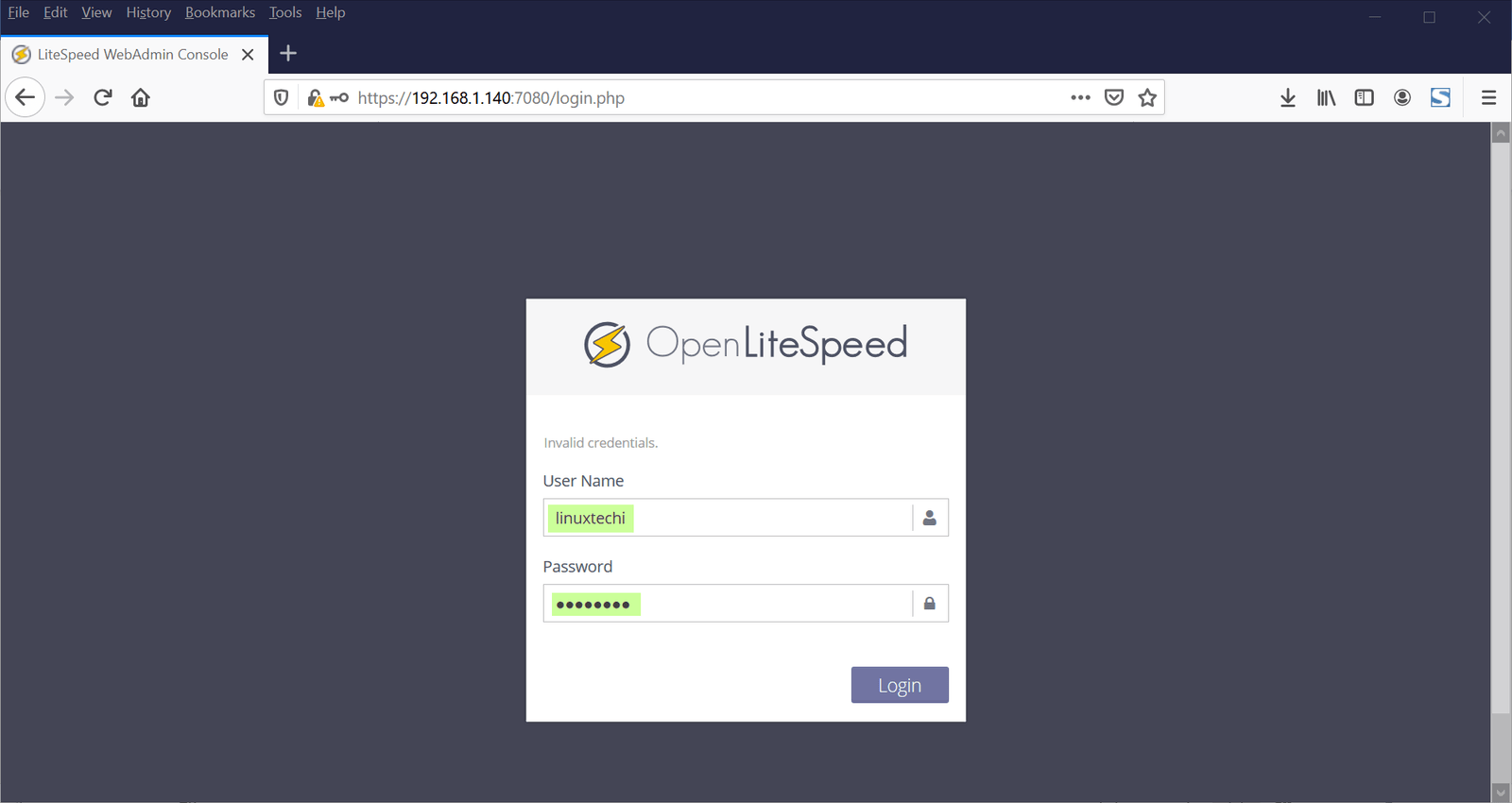This screenshot has width=1512, height=803.
Task: Maximize the Firefox window
Action: click(1430, 17)
